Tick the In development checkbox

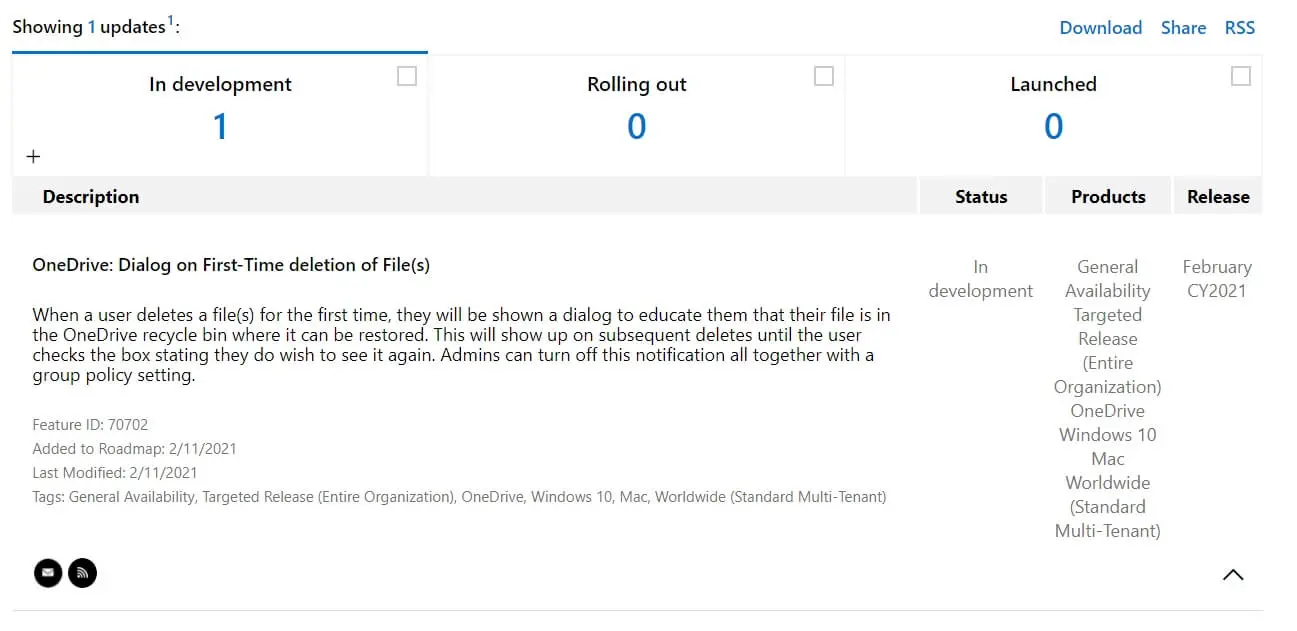[x=407, y=76]
